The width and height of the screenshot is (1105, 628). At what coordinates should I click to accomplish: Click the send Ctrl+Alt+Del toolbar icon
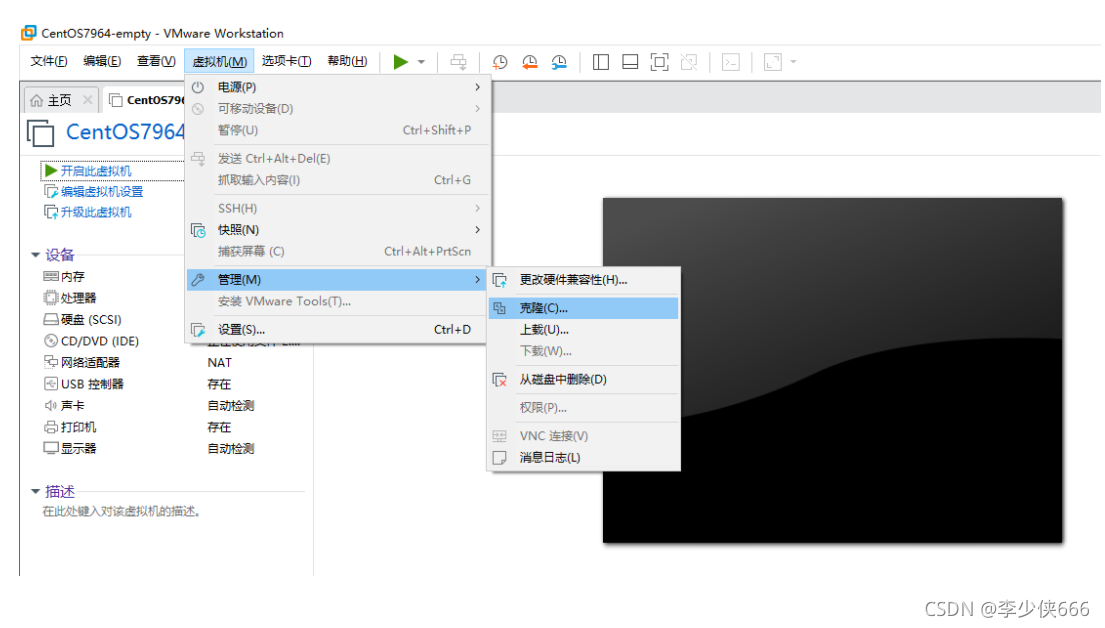(x=458, y=62)
